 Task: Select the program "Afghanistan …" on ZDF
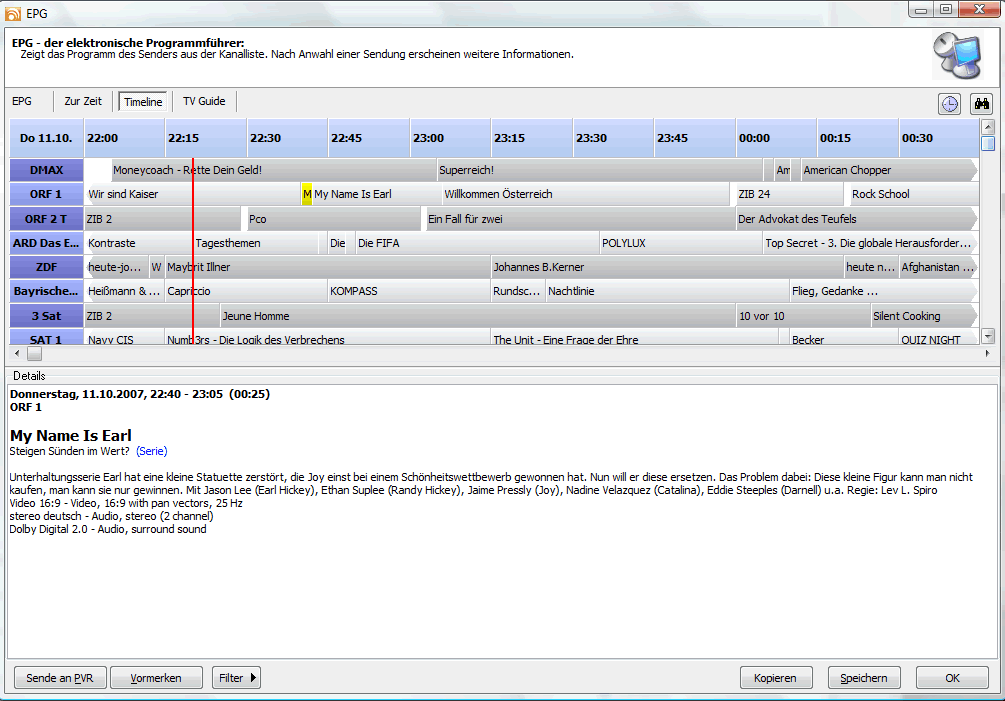point(938,267)
